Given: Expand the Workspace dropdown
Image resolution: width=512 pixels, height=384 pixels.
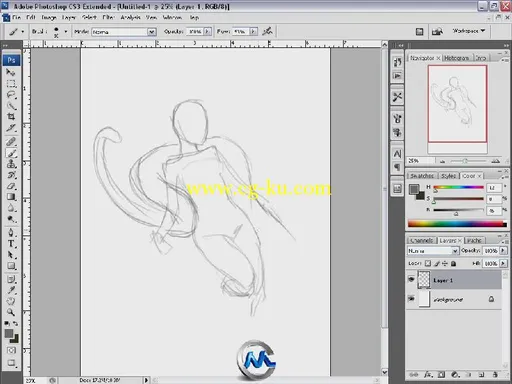Looking at the screenshot, I should 468,31.
